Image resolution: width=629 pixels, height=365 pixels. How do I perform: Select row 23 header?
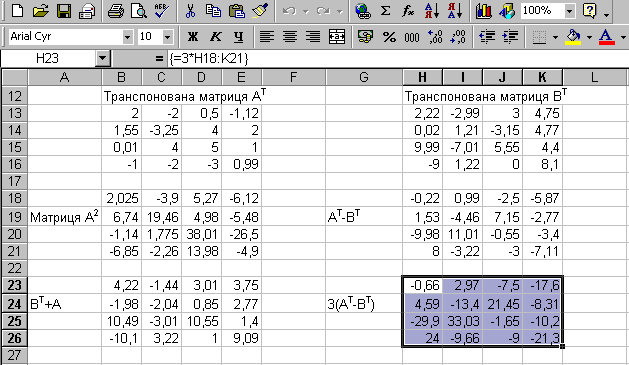click(x=14, y=285)
